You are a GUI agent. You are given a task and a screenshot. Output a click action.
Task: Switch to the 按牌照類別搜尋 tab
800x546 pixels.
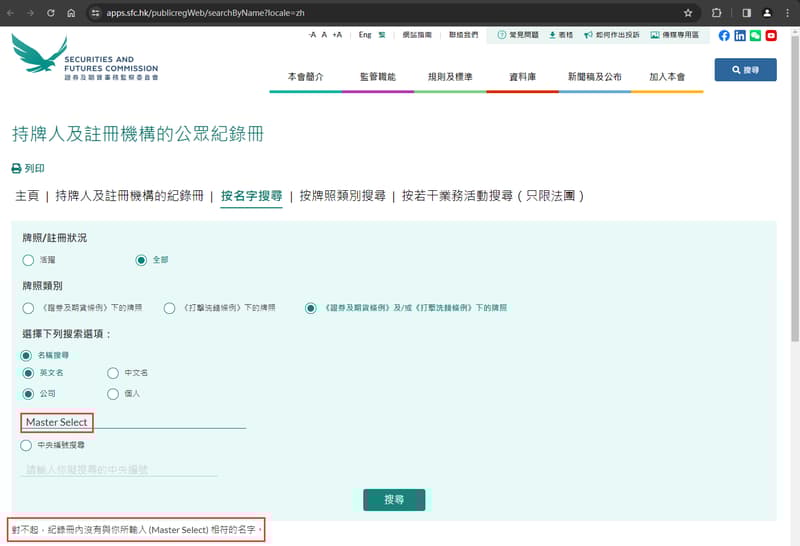tap(343, 196)
